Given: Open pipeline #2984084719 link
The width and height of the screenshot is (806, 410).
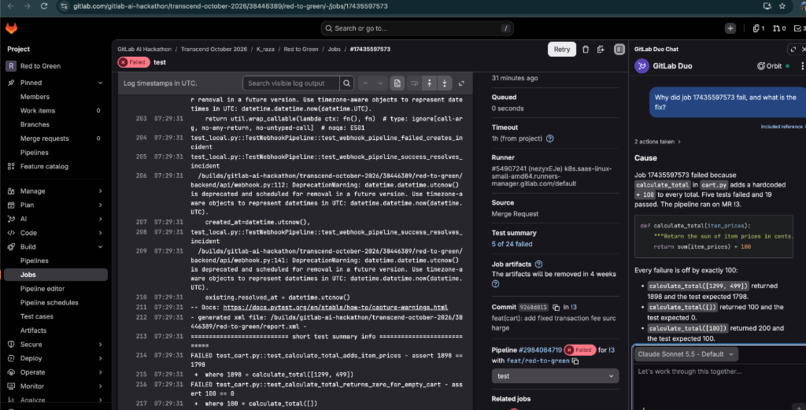Looking at the screenshot, I should [540, 350].
